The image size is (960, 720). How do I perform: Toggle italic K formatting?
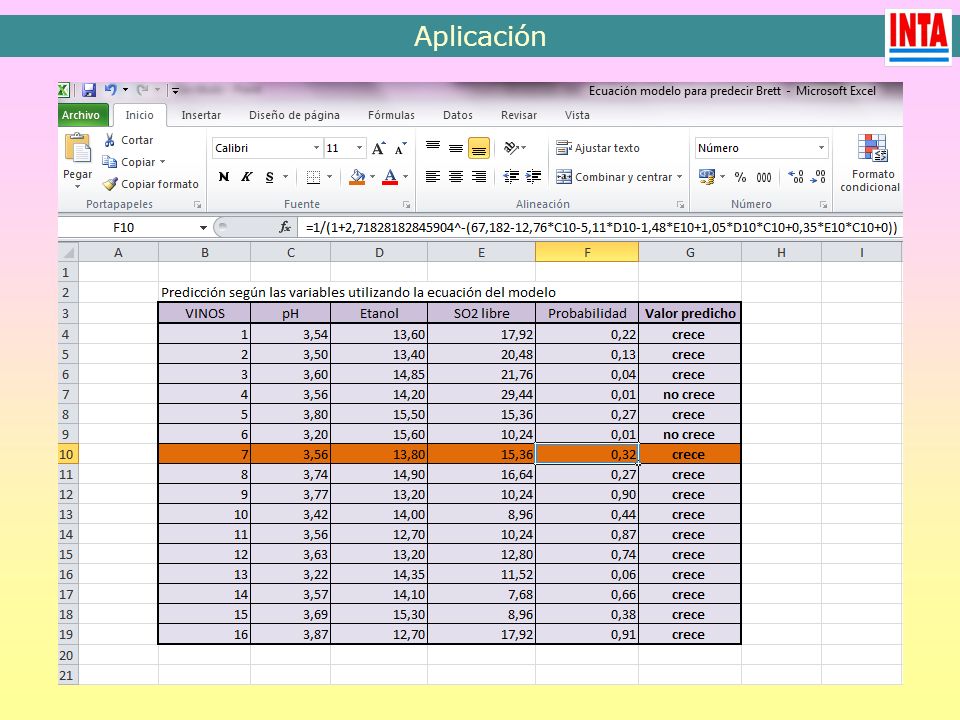click(x=247, y=177)
